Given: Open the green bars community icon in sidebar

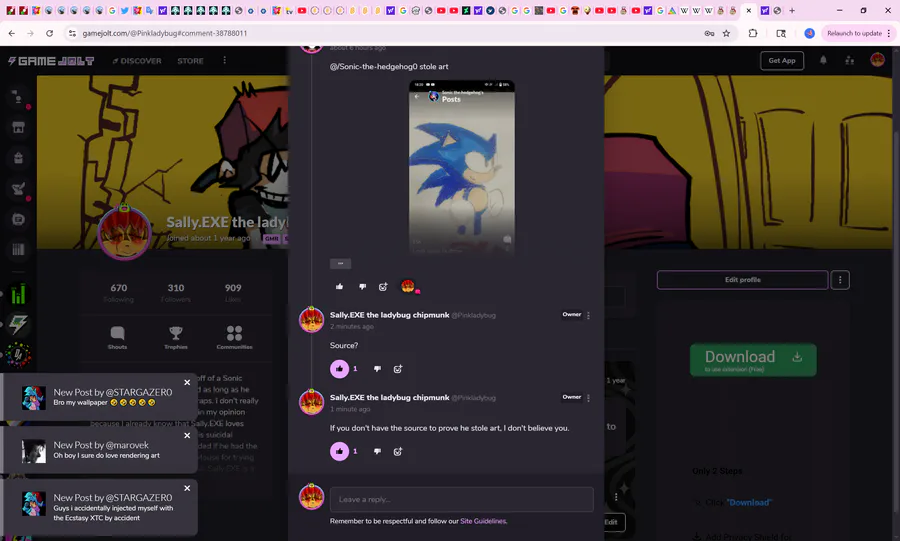Looking at the screenshot, I should click(18, 294).
